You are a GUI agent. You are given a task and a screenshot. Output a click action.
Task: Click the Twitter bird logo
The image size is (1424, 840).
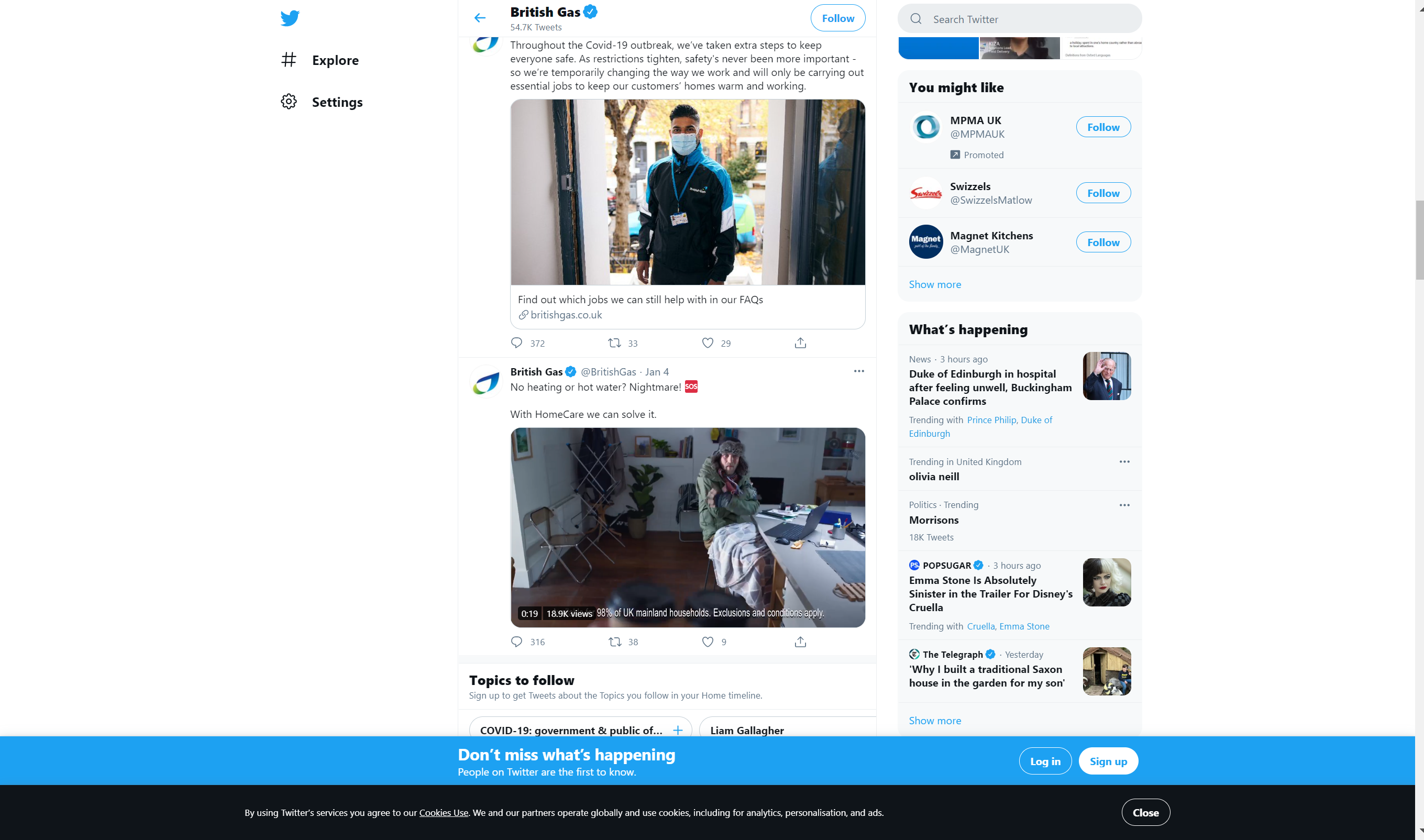click(x=290, y=18)
